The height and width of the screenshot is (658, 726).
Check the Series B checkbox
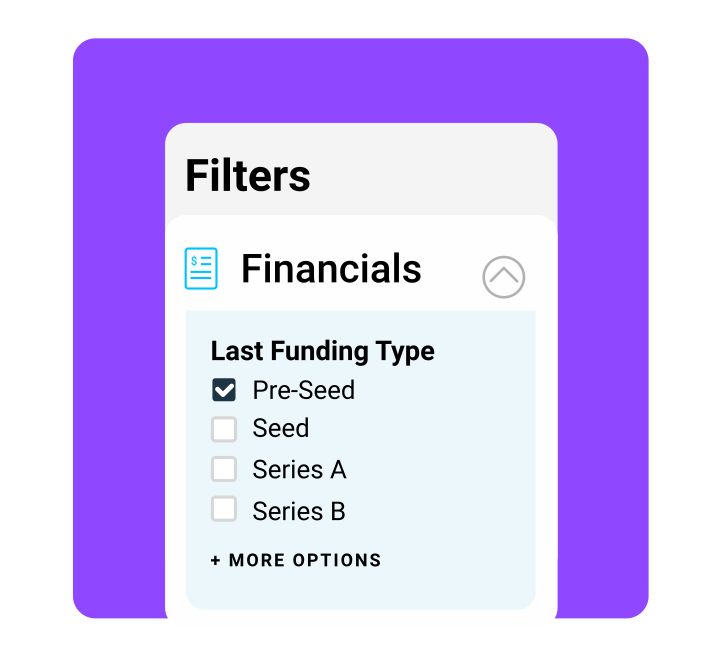point(224,509)
